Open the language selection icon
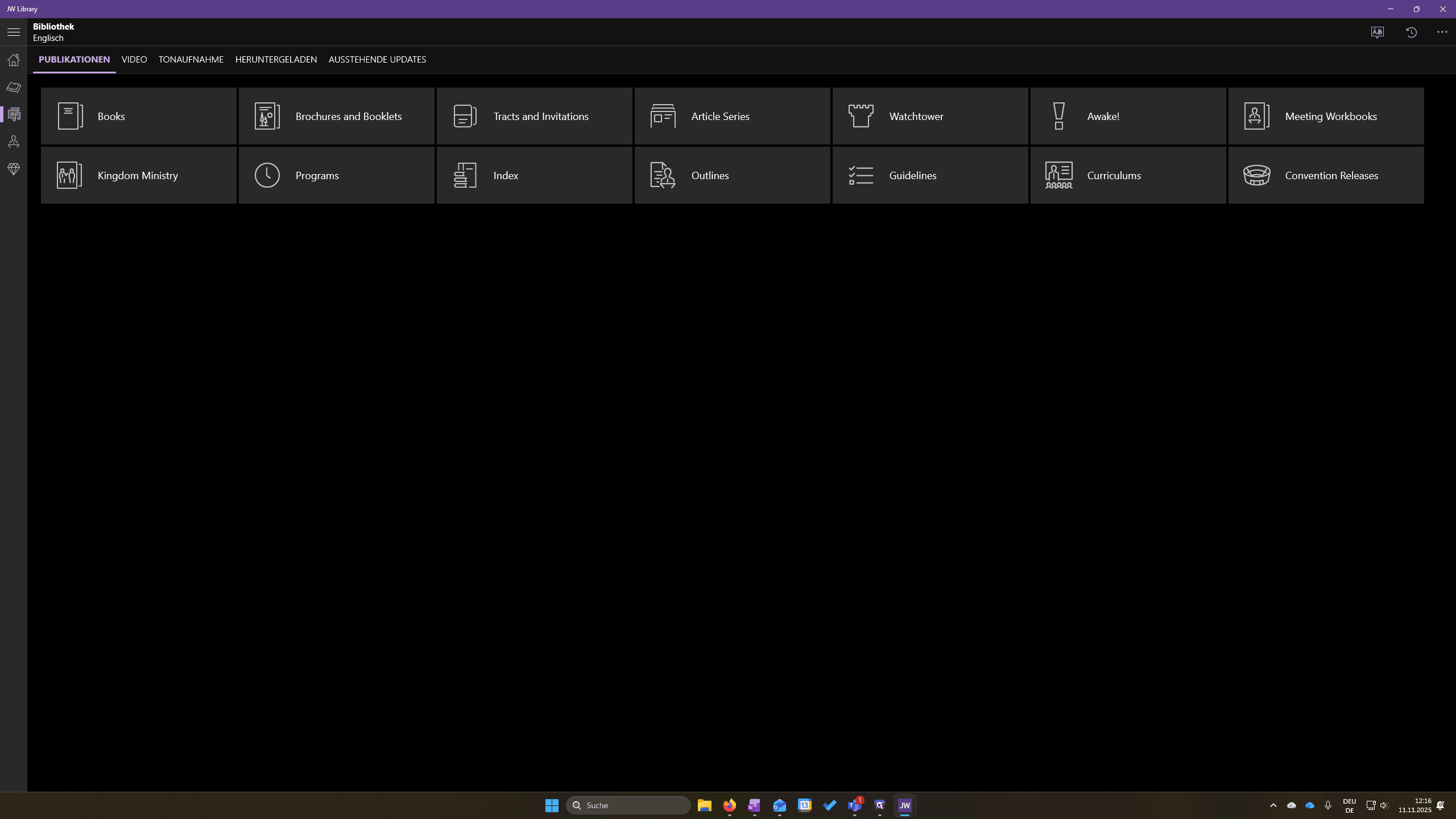The width and height of the screenshot is (1456, 819). (x=1378, y=32)
